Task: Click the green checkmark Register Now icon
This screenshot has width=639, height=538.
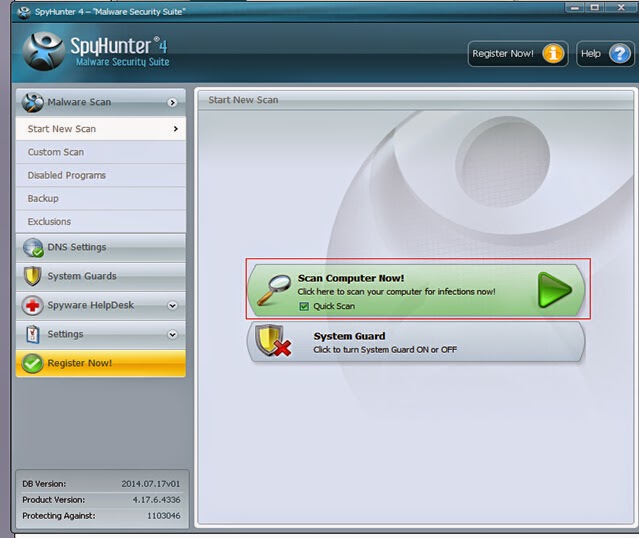Action: 33,363
